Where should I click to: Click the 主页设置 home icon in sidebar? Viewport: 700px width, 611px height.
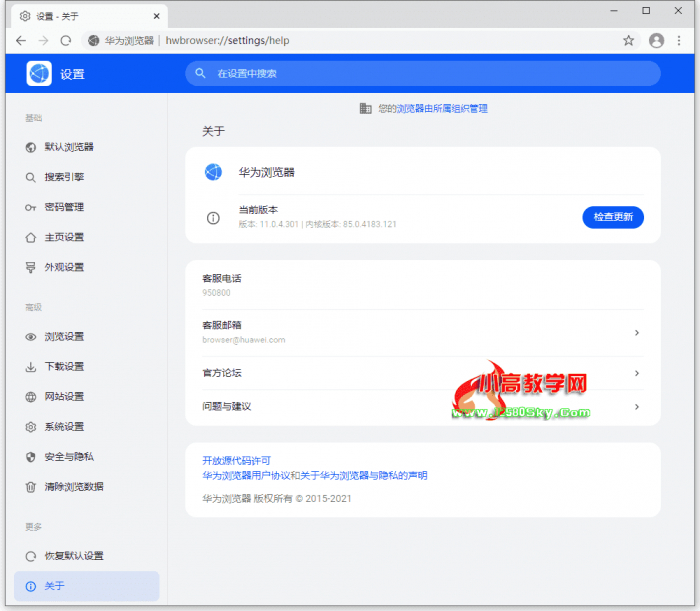[30, 237]
